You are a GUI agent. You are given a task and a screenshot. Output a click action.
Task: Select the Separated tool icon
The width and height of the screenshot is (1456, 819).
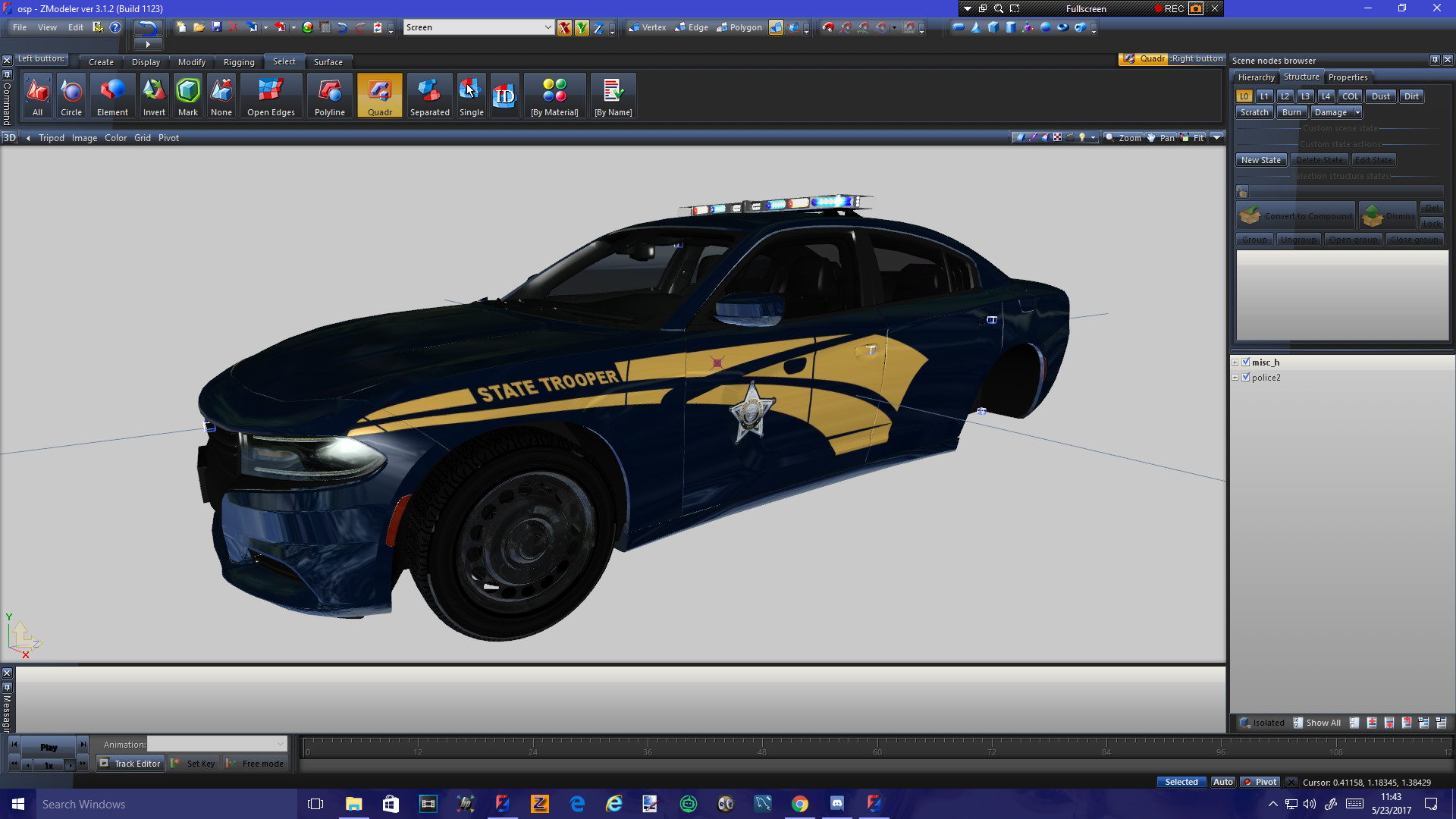(429, 96)
